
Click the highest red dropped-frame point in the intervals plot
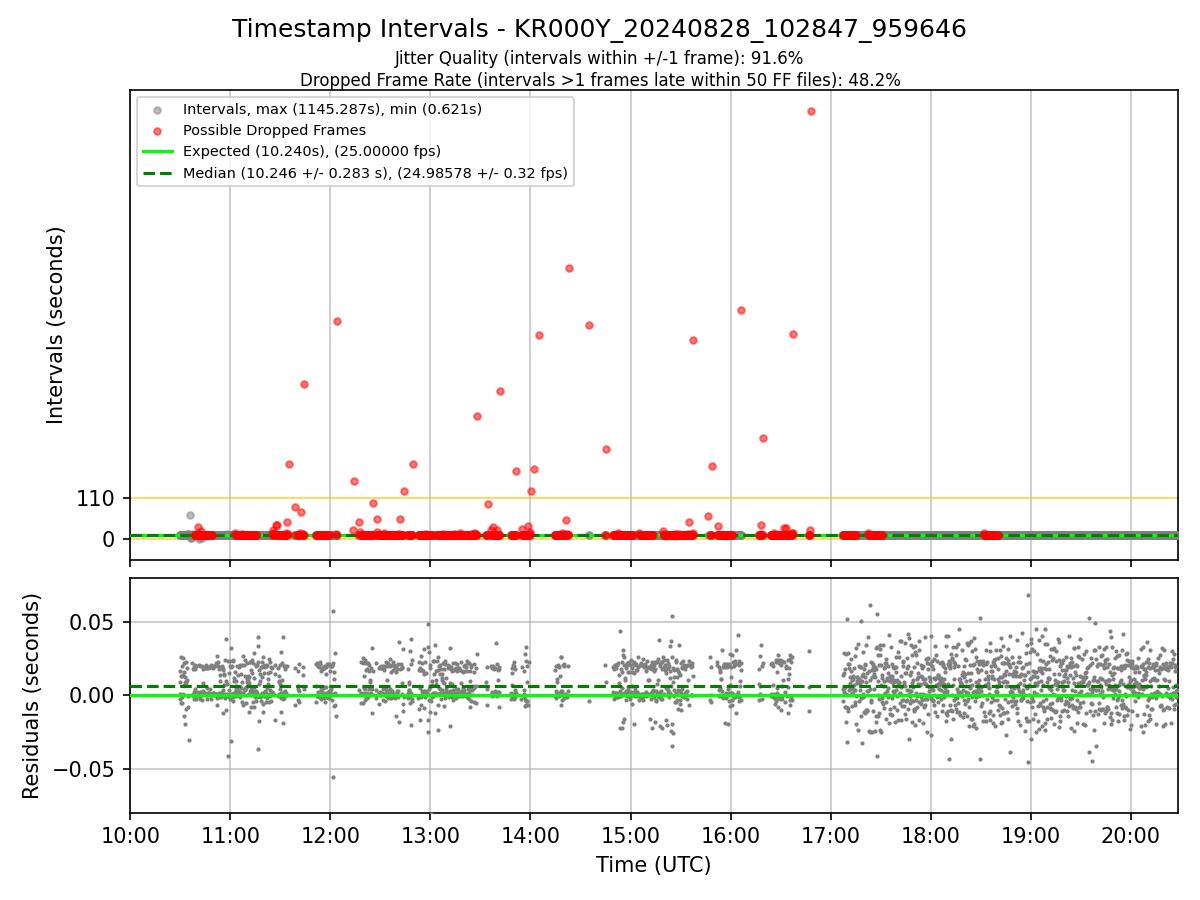(811, 111)
